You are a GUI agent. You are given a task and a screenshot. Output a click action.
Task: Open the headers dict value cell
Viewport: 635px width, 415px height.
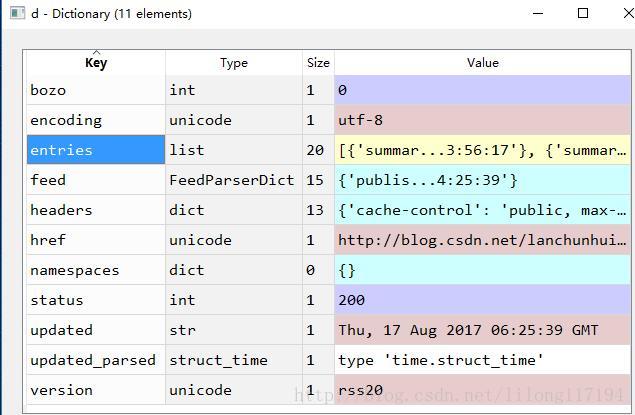point(482,210)
